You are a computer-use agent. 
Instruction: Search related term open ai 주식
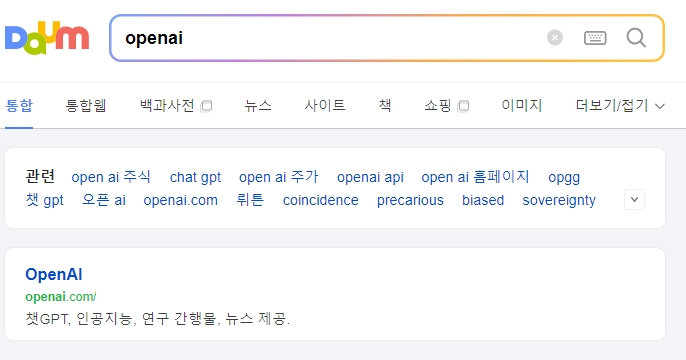click(x=111, y=177)
